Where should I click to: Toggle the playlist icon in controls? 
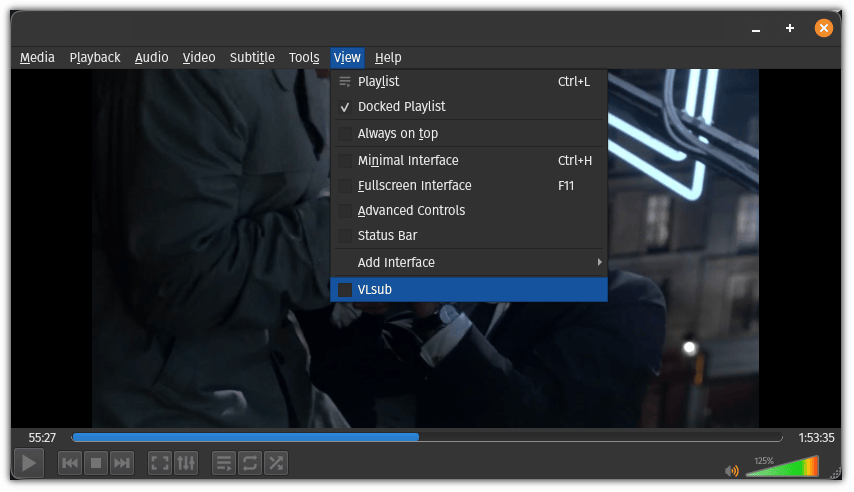(x=224, y=463)
